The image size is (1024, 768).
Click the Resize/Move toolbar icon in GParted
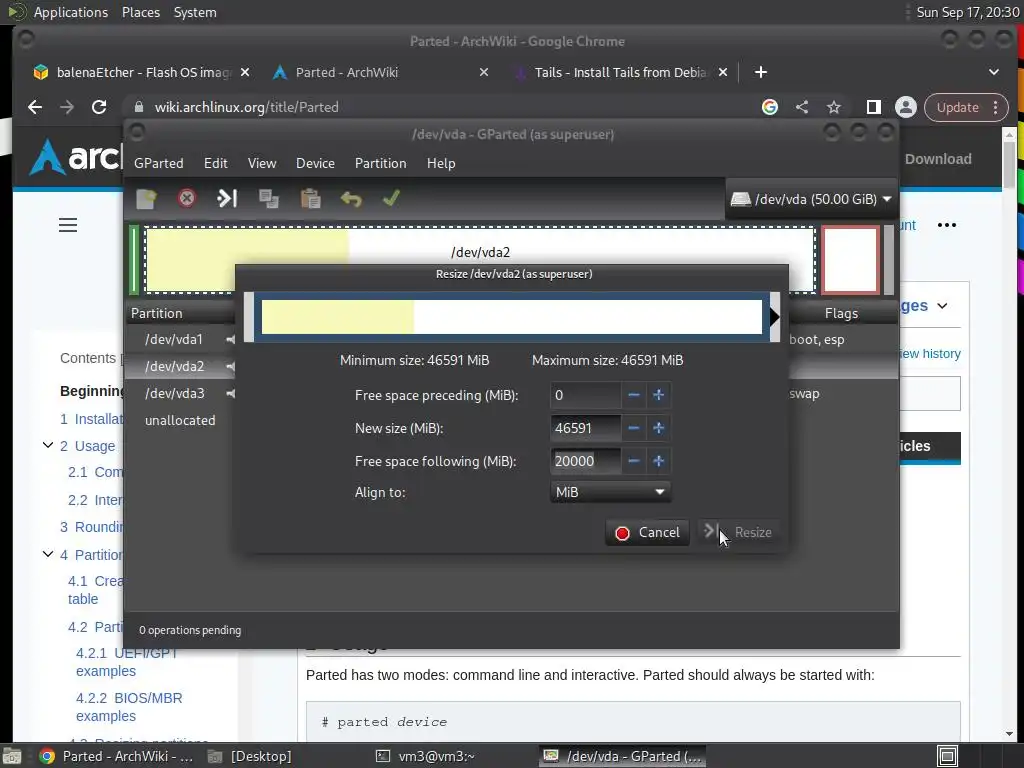pyautogui.click(x=227, y=198)
